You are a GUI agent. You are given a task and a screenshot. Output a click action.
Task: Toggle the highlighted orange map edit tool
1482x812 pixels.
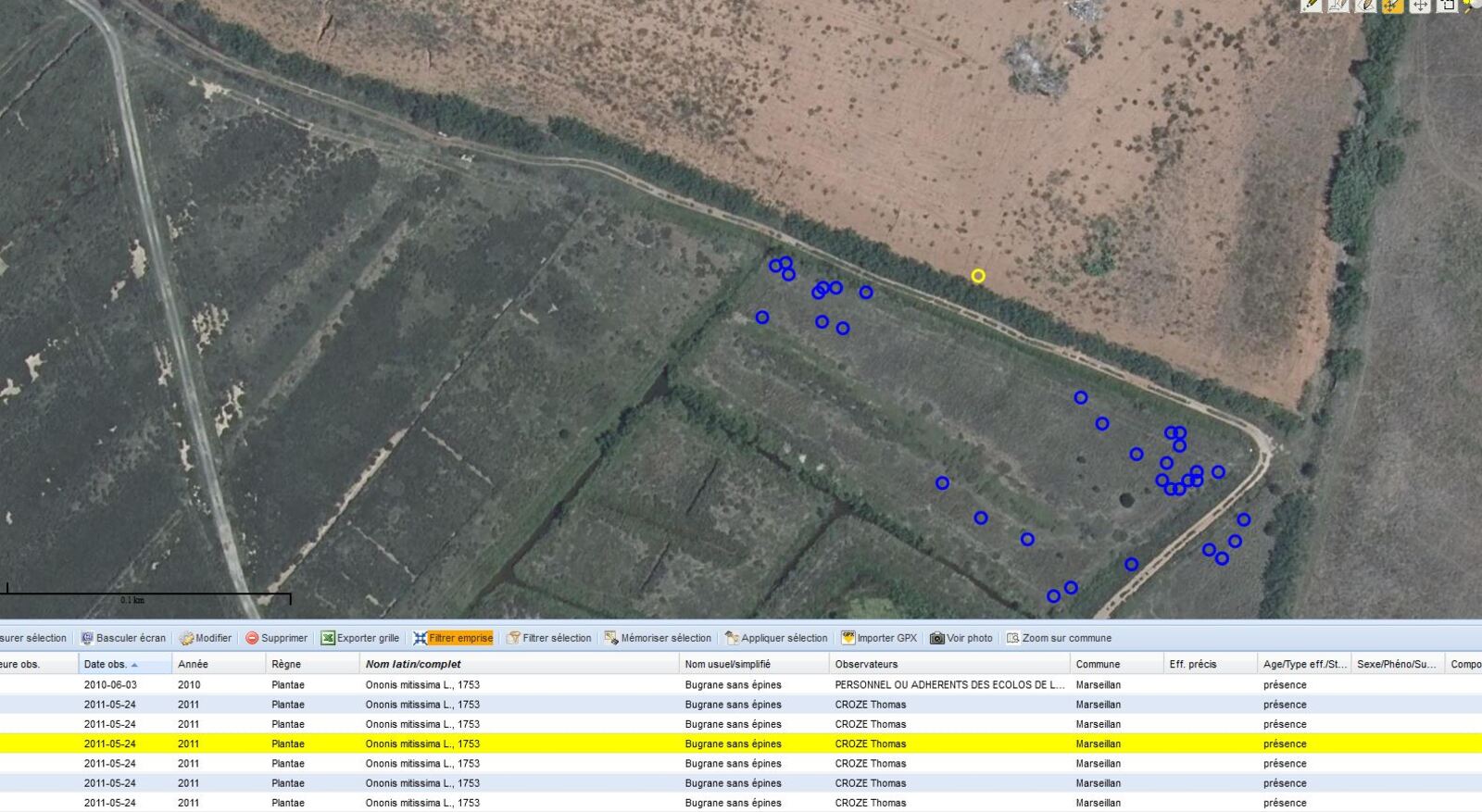point(1393,6)
